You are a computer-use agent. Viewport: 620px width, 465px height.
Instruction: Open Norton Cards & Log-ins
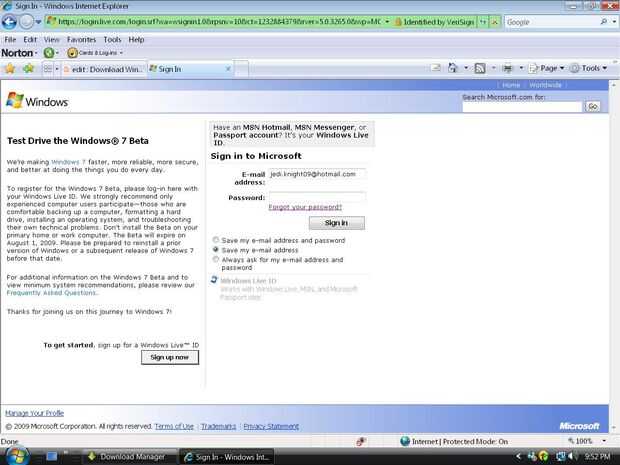(x=95, y=53)
